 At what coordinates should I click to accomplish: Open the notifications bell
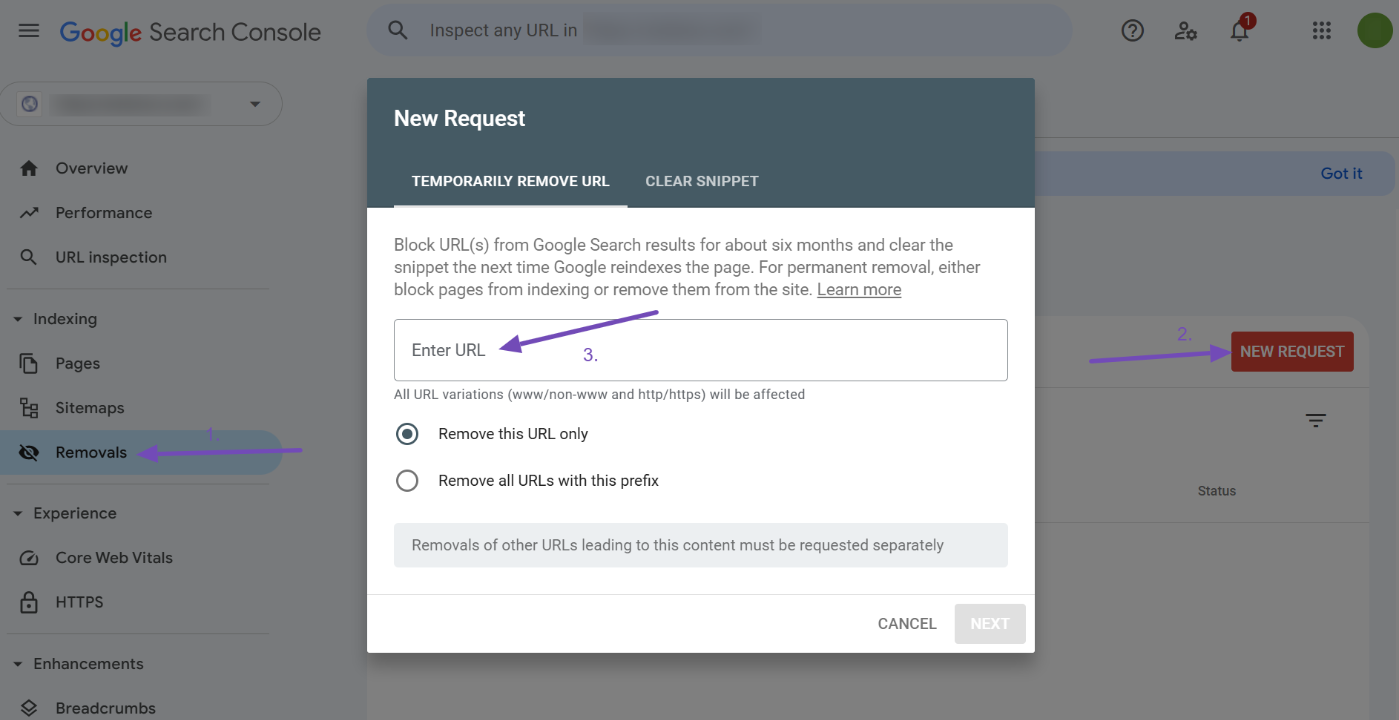[x=1240, y=31]
